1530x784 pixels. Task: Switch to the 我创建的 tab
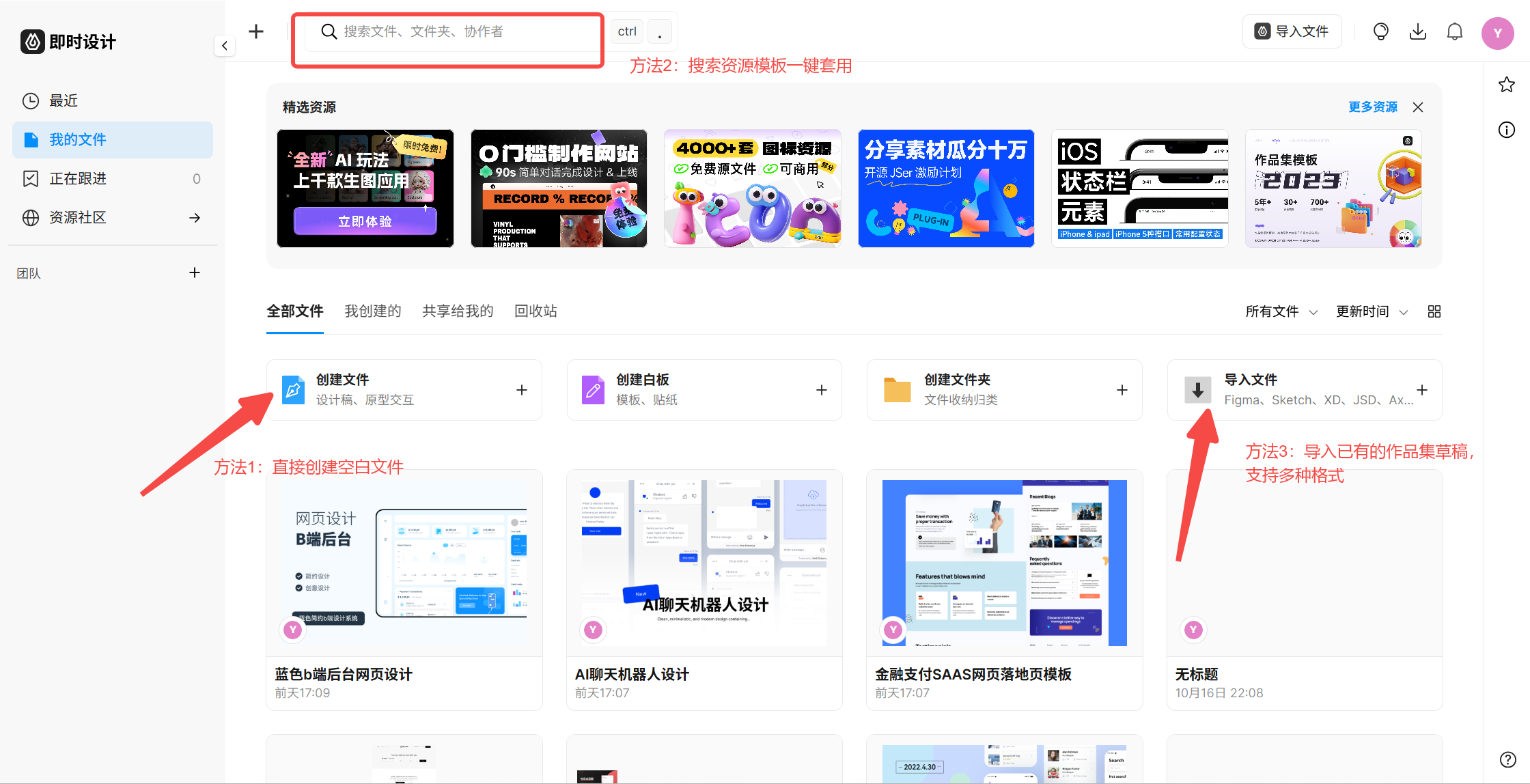coord(372,311)
